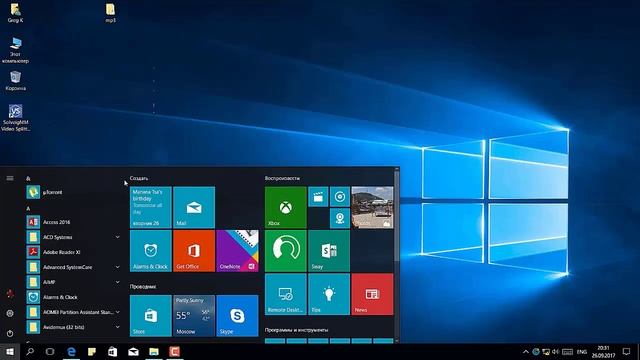Expand the Avidemux (32 bits) folder
640x360 pixels.
118,327
